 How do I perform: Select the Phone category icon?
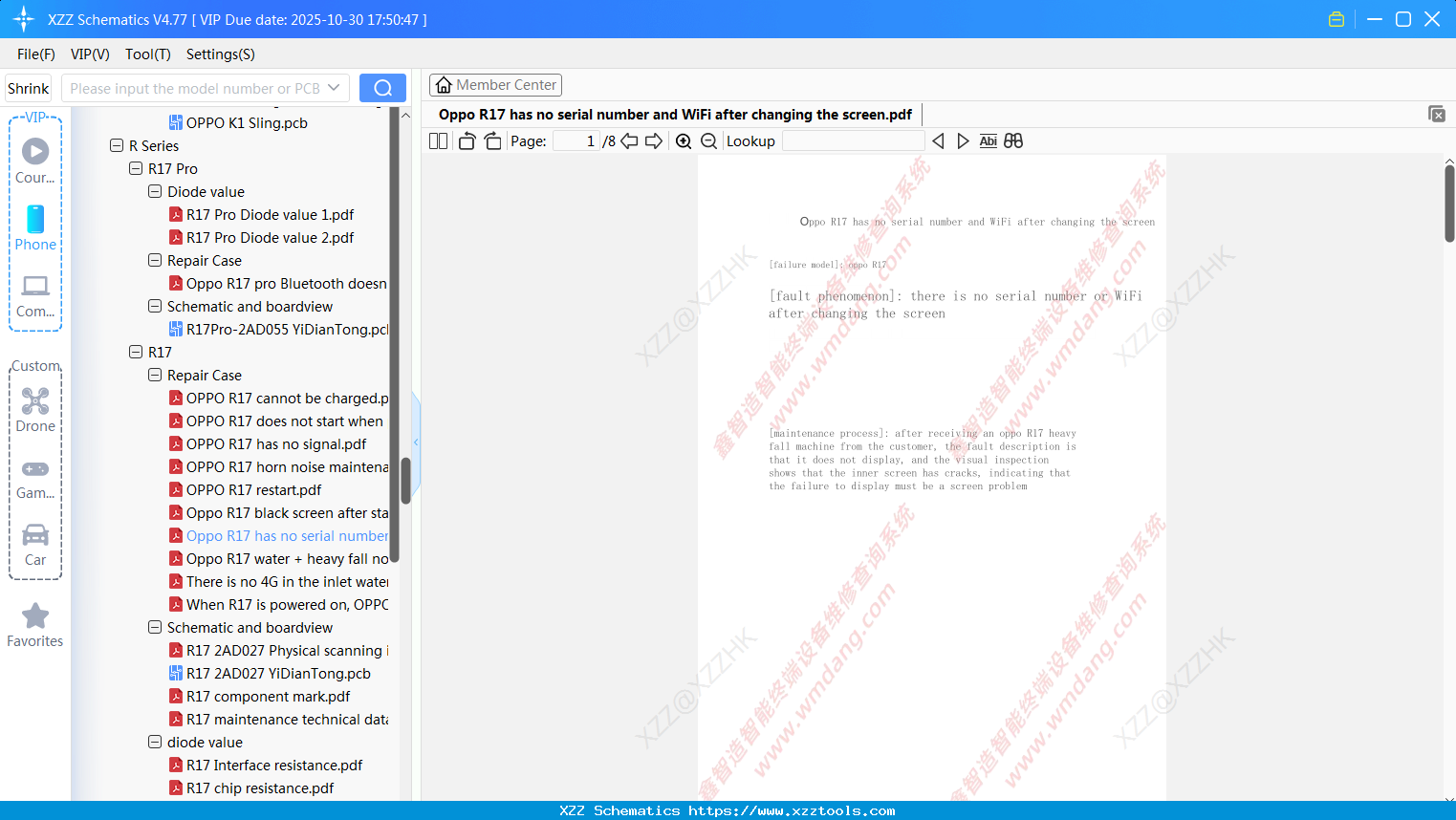tap(35, 227)
